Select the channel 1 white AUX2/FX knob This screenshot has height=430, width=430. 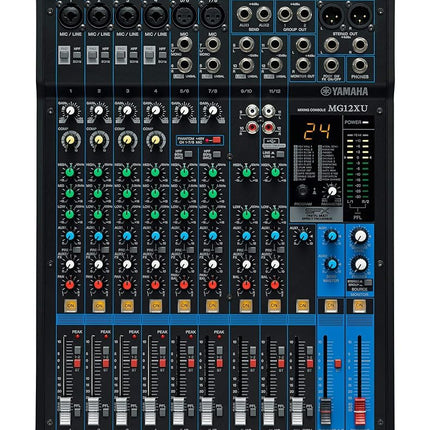pos(70,264)
